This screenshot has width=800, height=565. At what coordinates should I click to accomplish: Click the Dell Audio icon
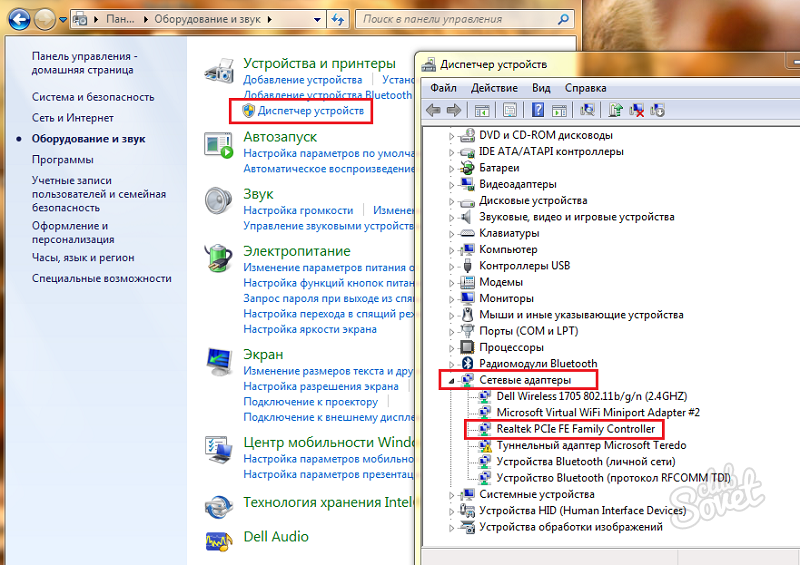pos(219,542)
